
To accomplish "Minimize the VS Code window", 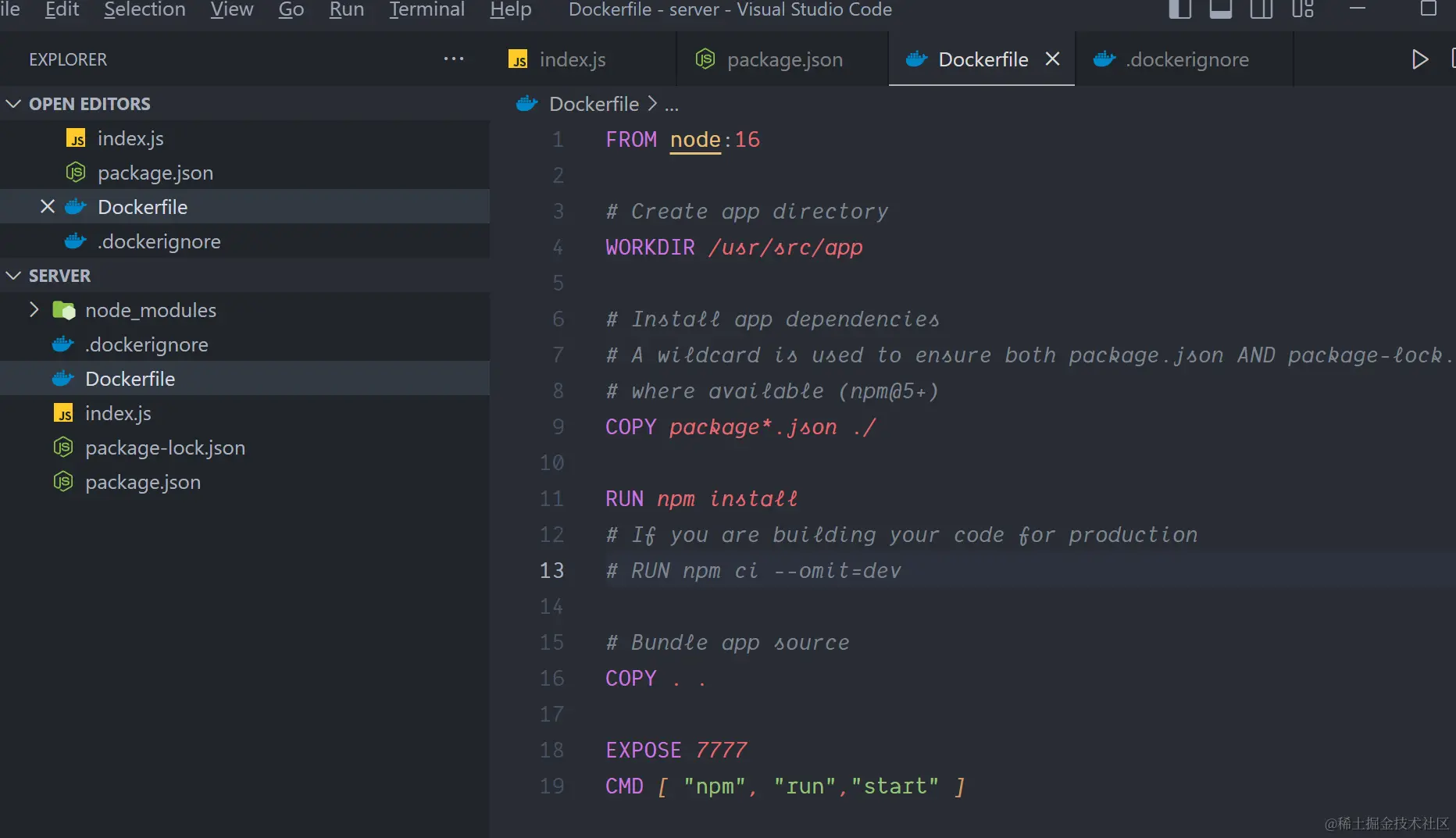I will point(1358,9).
